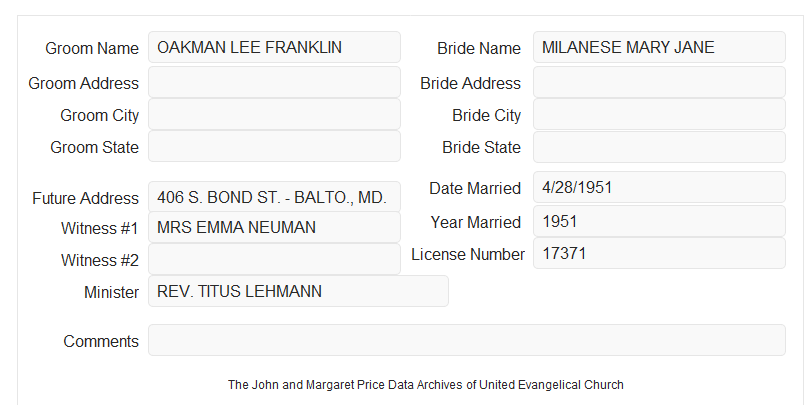Click the Bride Name label
The width and height of the screenshot is (805, 405).
pyautogui.click(x=479, y=48)
